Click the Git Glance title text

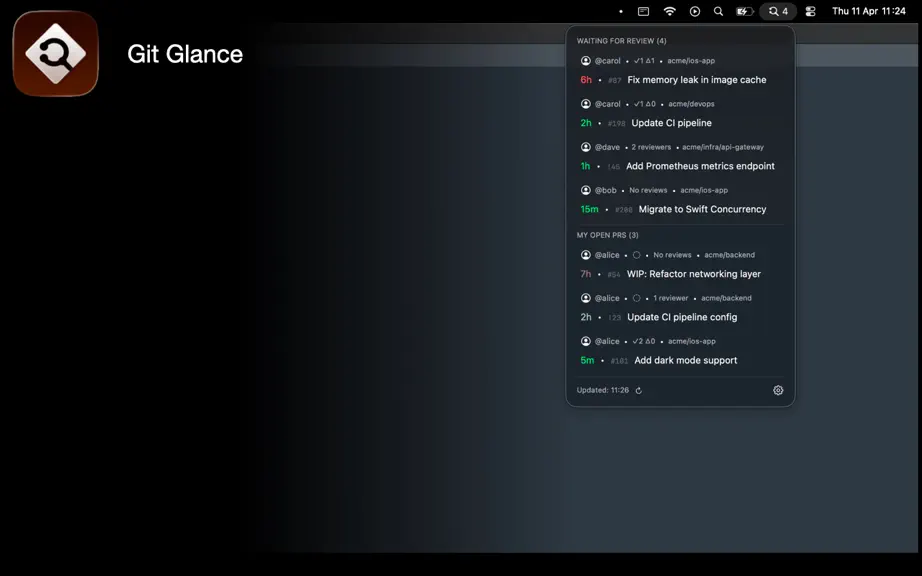(x=185, y=54)
